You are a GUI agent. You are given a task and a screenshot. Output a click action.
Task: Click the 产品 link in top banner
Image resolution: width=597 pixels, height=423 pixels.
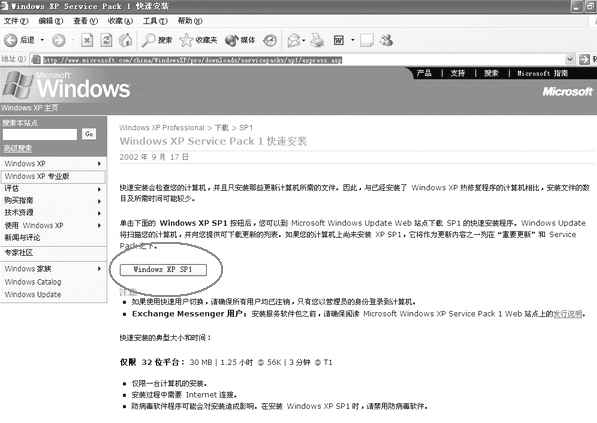coord(424,73)
